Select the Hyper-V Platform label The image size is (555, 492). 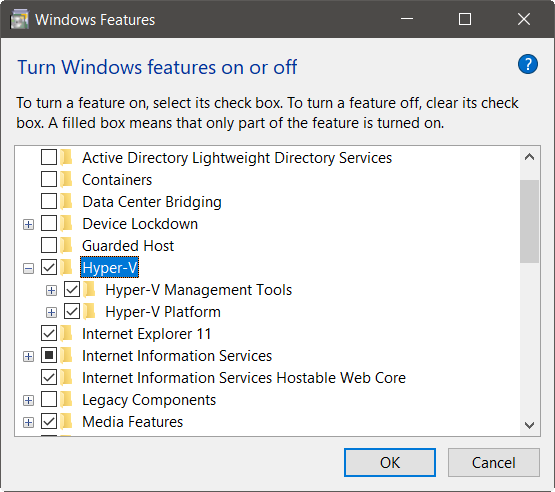point(163,312)
